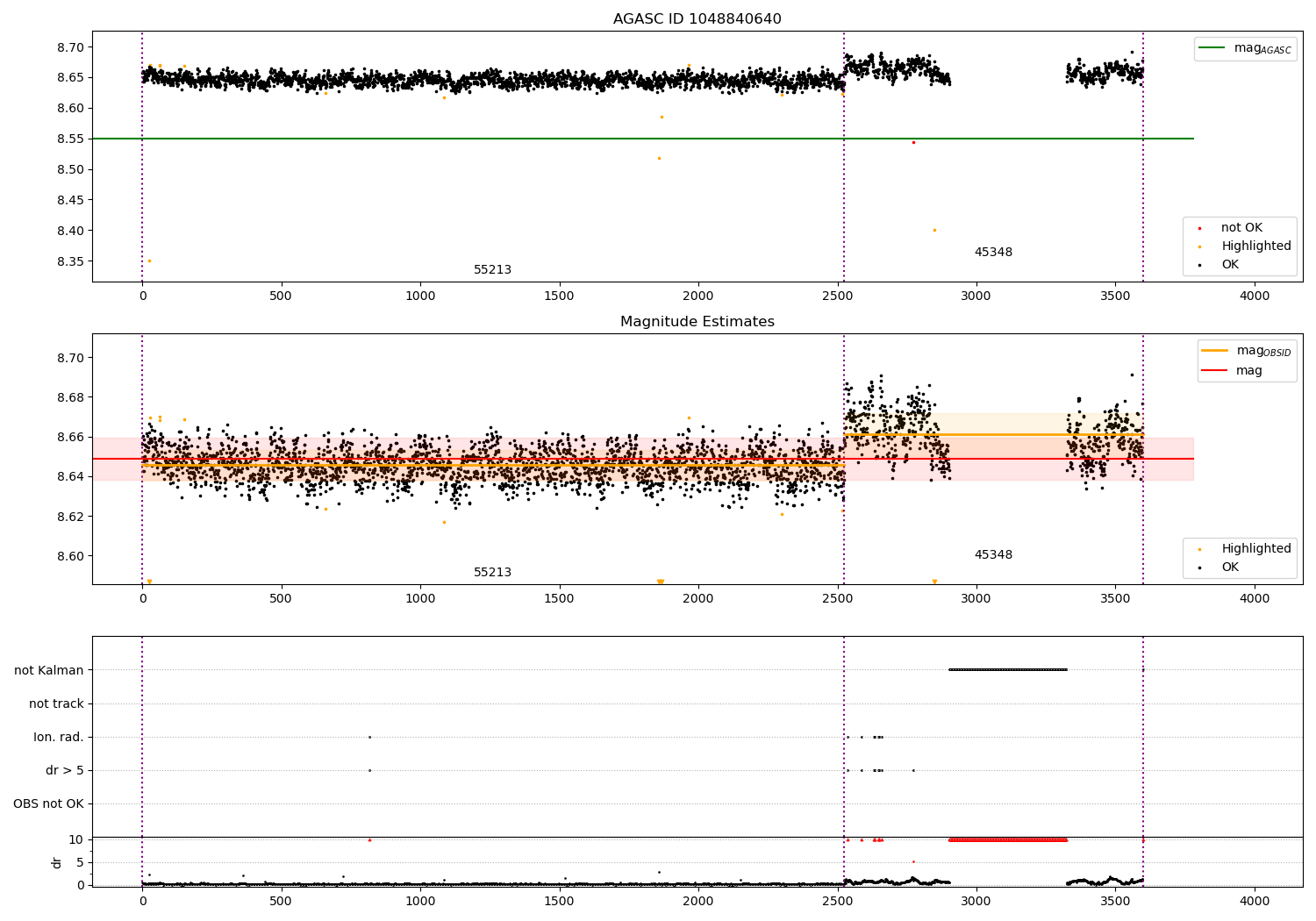This screenshot has width=1316, height=921.
Task: Click the 'AGASC ID 1048840640' plot title
Action: 697,19
